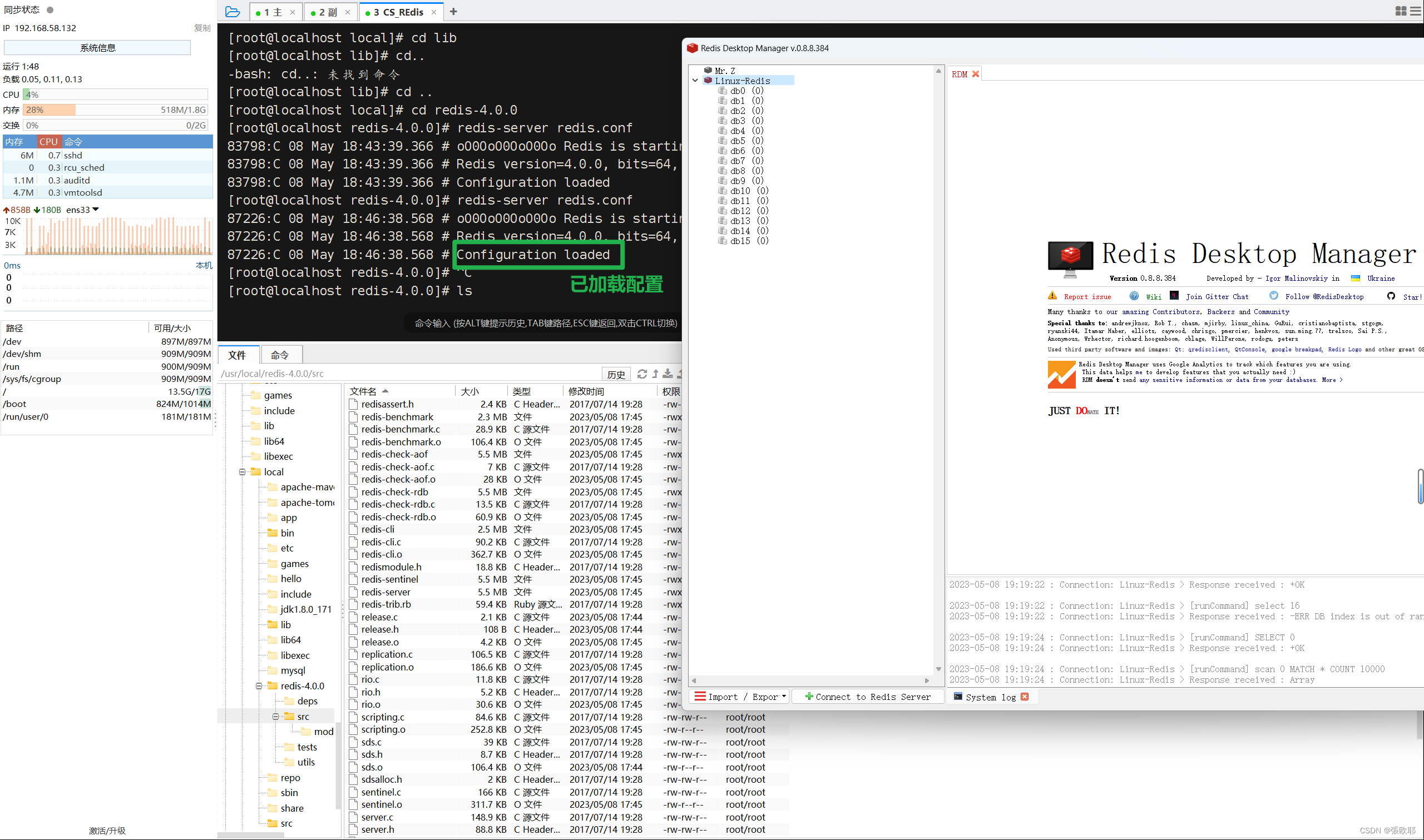Open the Import / Export dropdown
1424x840 pixels.
[x=739, y=696]
